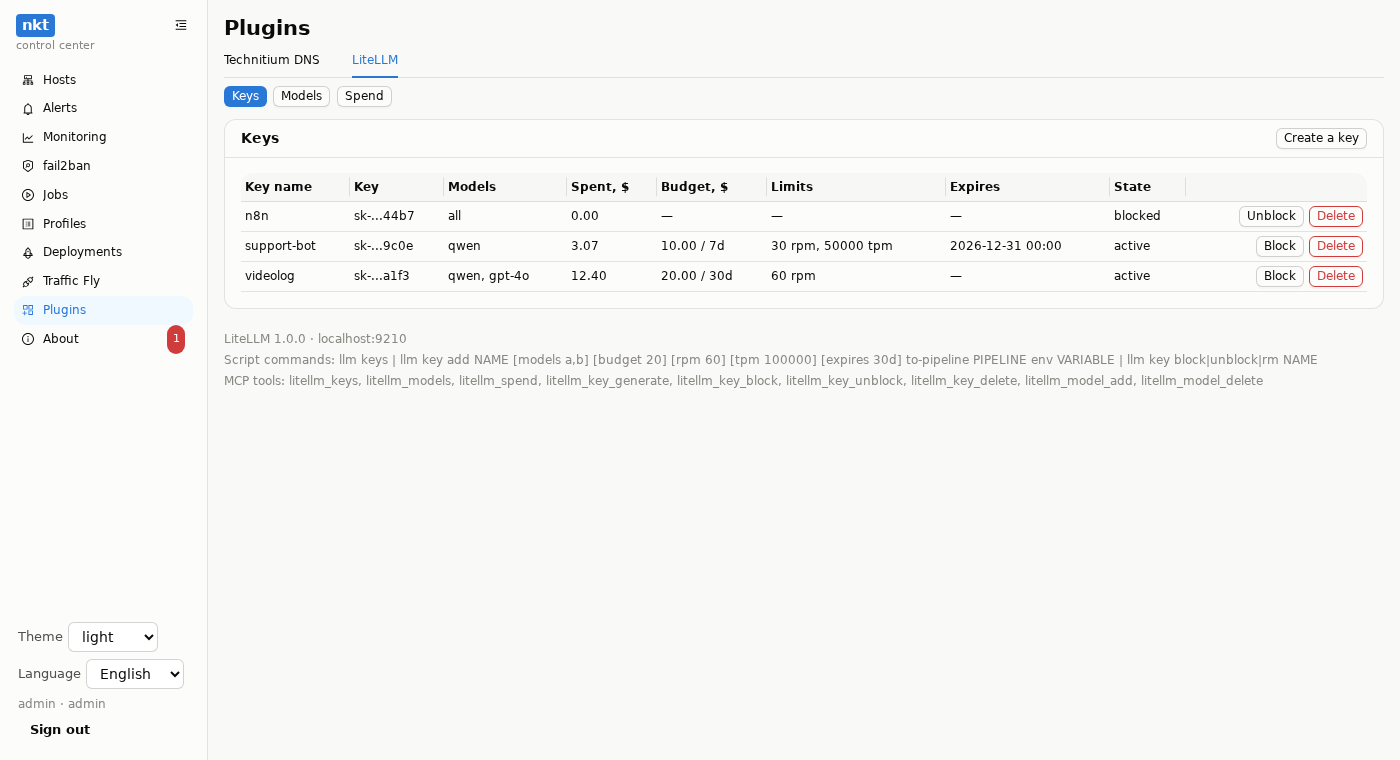Open the Hosts page from sidebar

[x=104, y=80]
